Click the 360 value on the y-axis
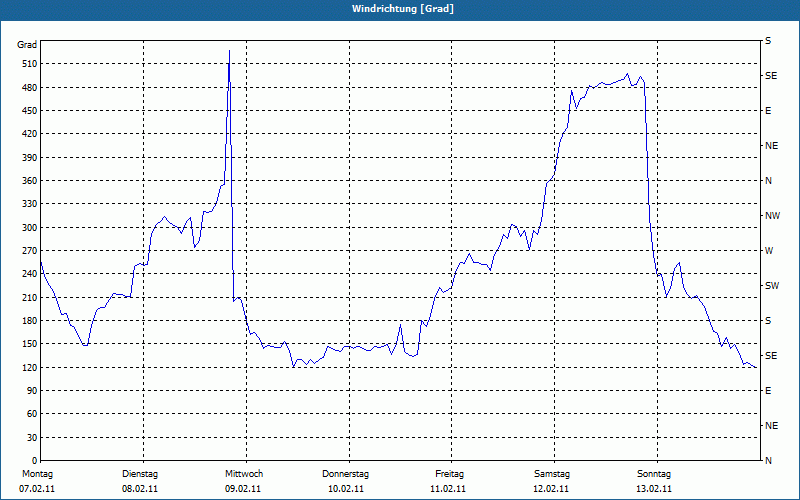 click(x=29, y=181)
